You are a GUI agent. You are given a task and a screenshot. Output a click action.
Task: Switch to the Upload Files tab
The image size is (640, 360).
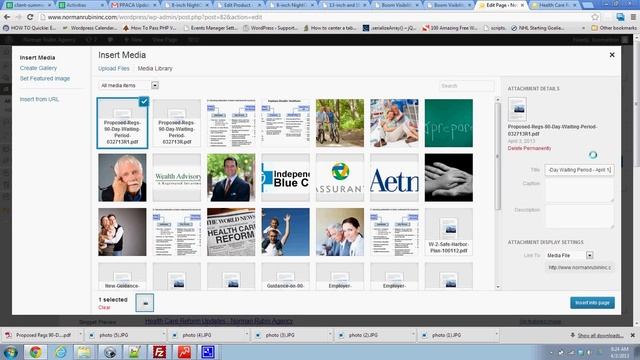114,69
